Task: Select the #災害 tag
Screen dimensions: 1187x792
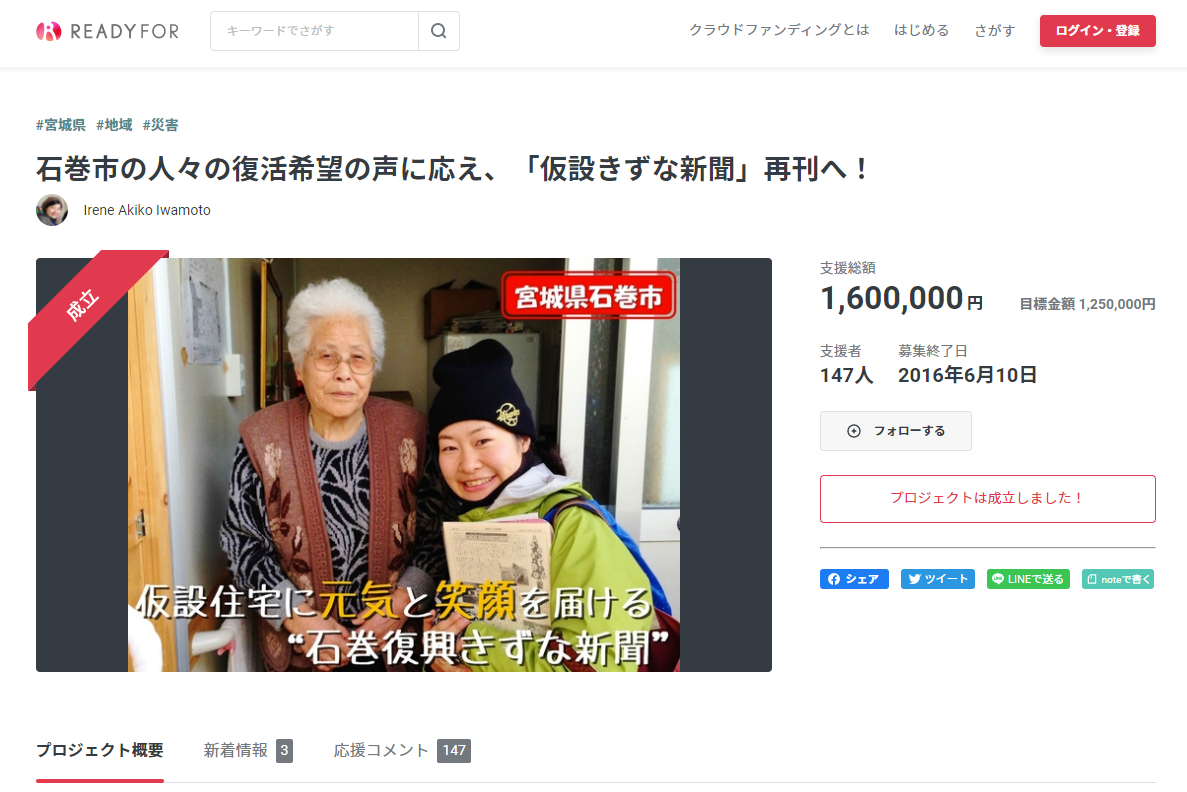Action: pos(160,125)
